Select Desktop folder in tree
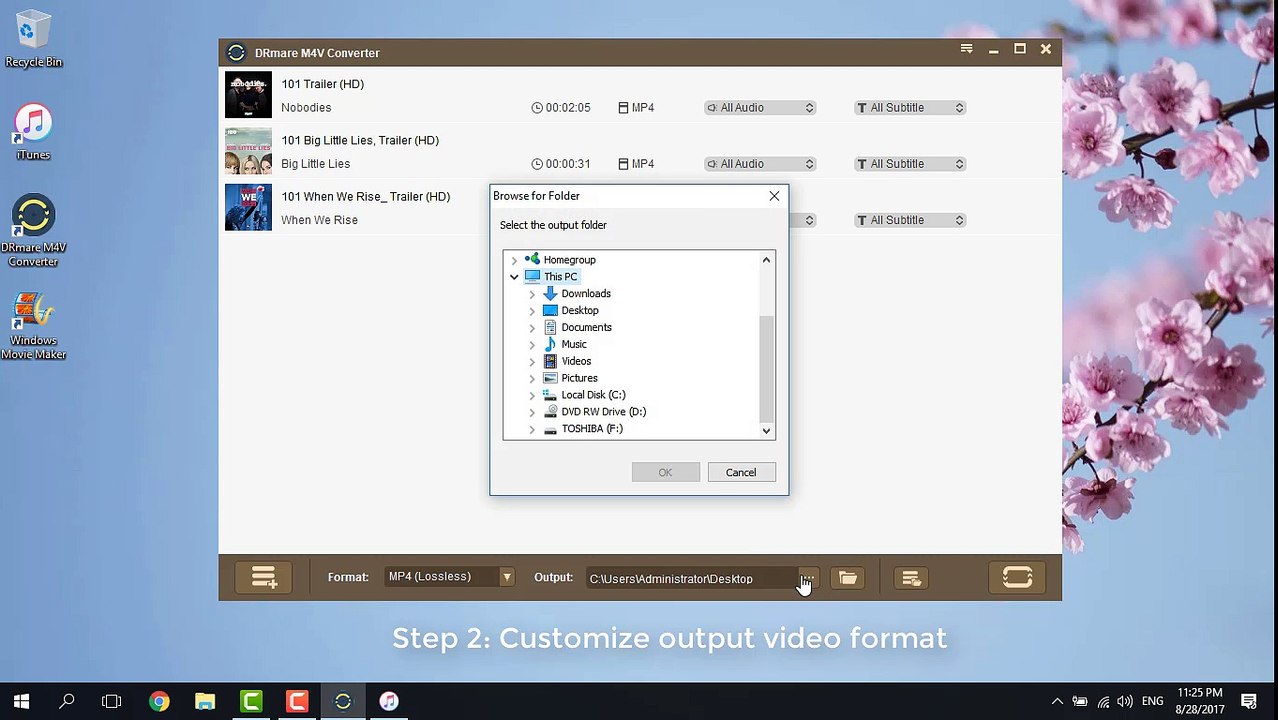Viewport: 1278px width, 720px height. [x=580, y=311]
